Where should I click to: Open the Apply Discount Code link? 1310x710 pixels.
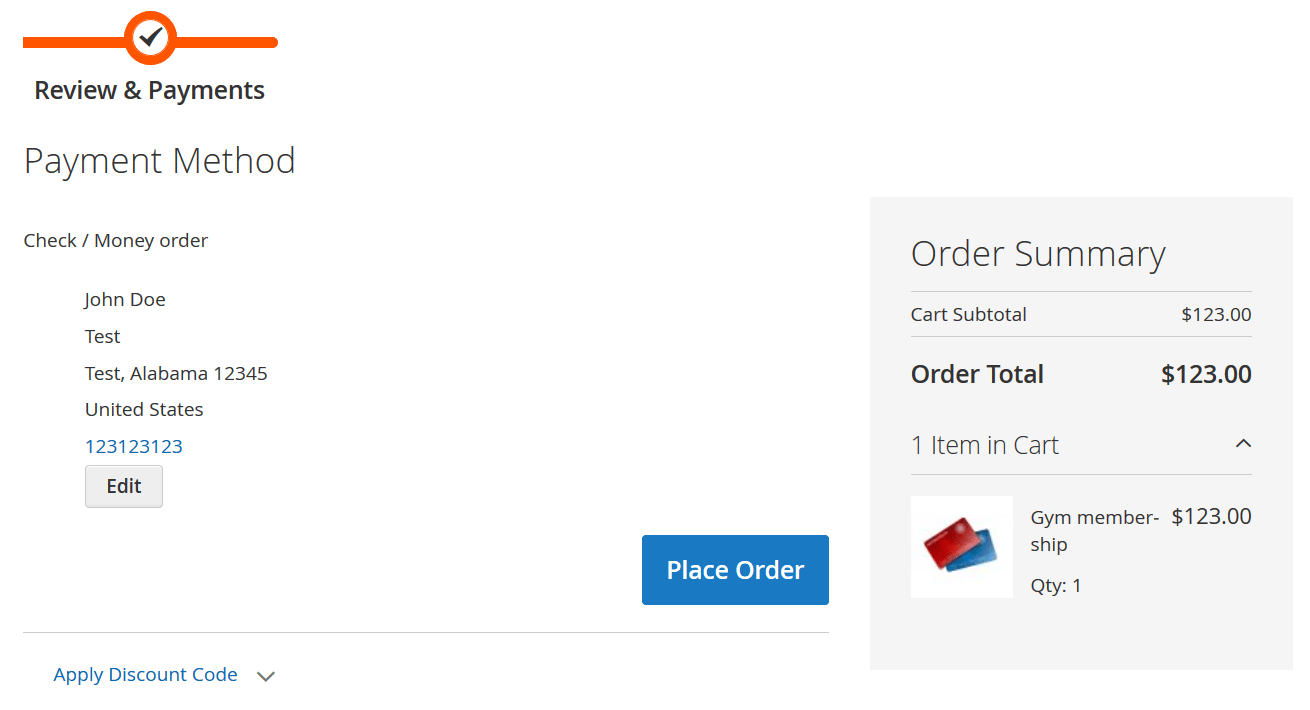(146, 675)
